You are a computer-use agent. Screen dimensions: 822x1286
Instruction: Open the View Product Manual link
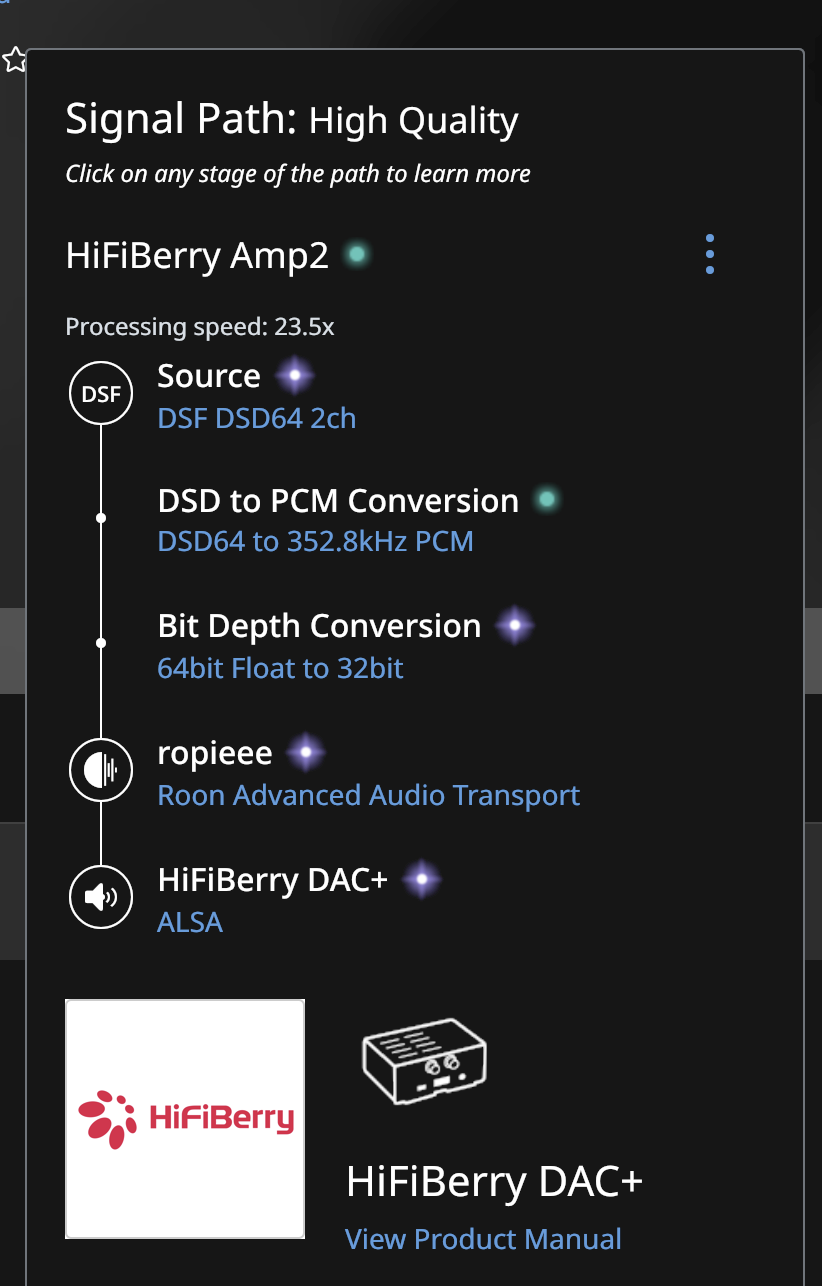coord(483,1239)
